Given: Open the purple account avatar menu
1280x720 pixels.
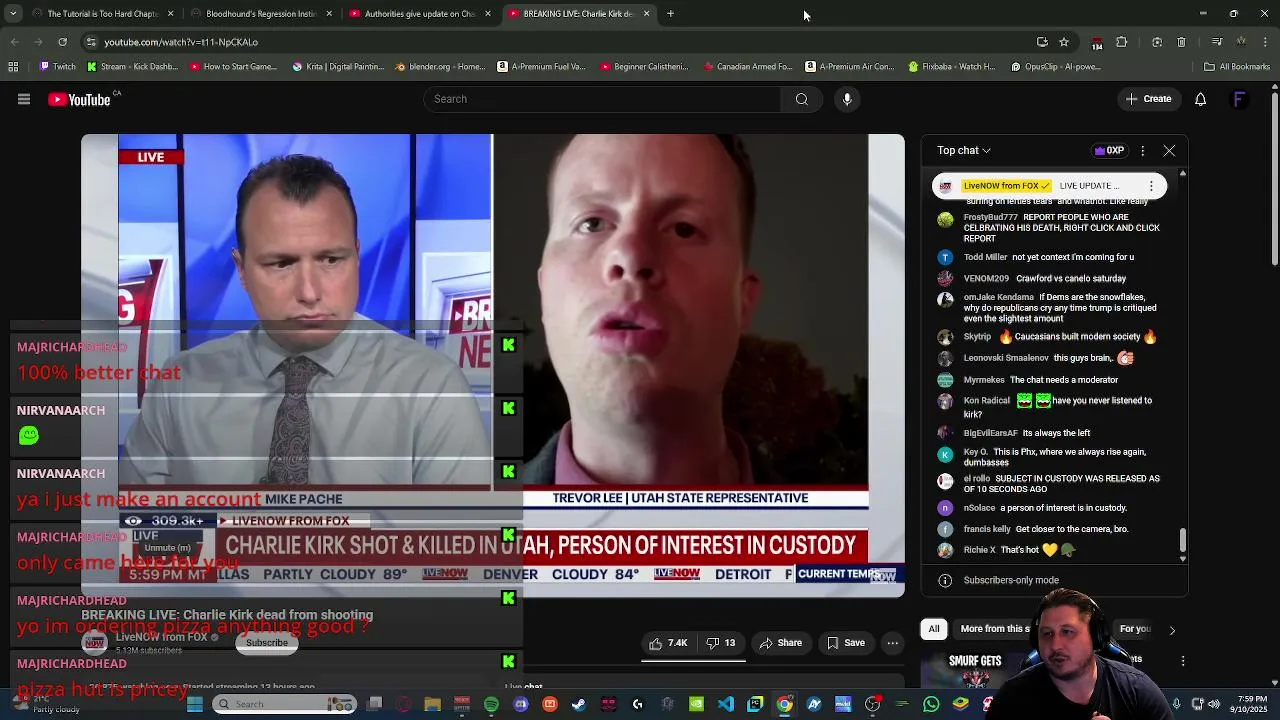Looking at the screenshot, I should click(x=1239, y=99).
